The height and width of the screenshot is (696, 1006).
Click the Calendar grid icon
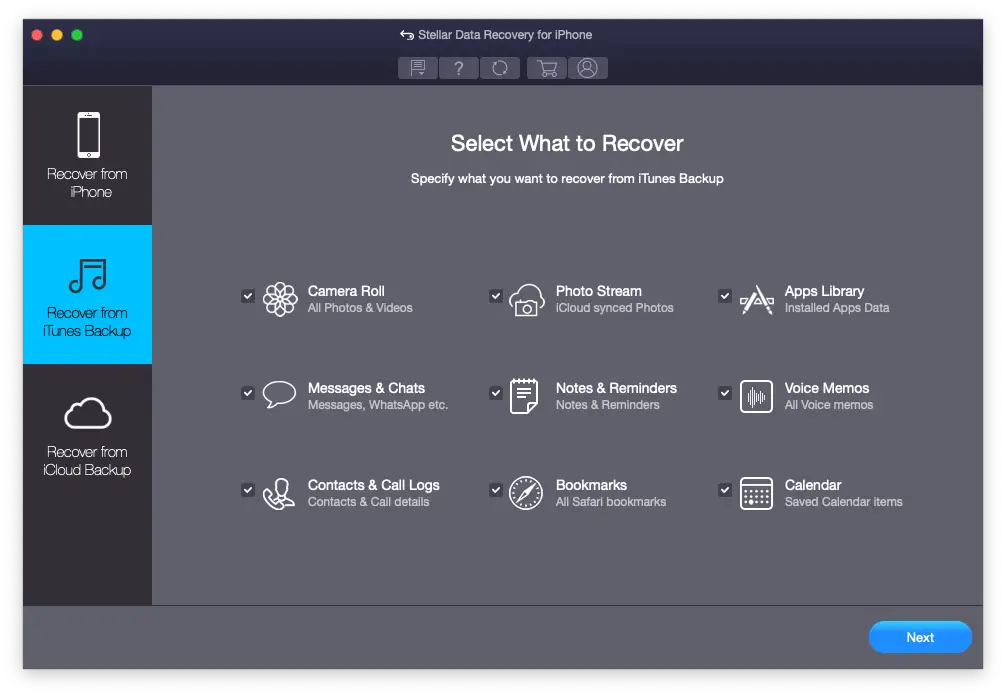tap(756, 493)
